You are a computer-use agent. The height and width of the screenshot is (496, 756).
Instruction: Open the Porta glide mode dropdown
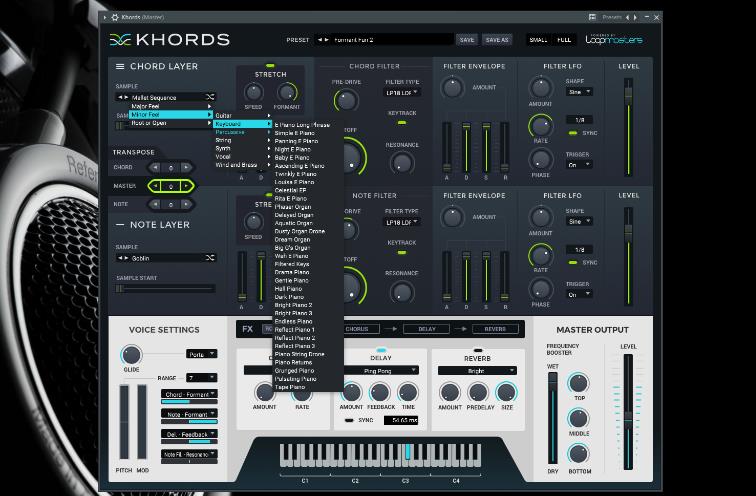tap(201, 354)
